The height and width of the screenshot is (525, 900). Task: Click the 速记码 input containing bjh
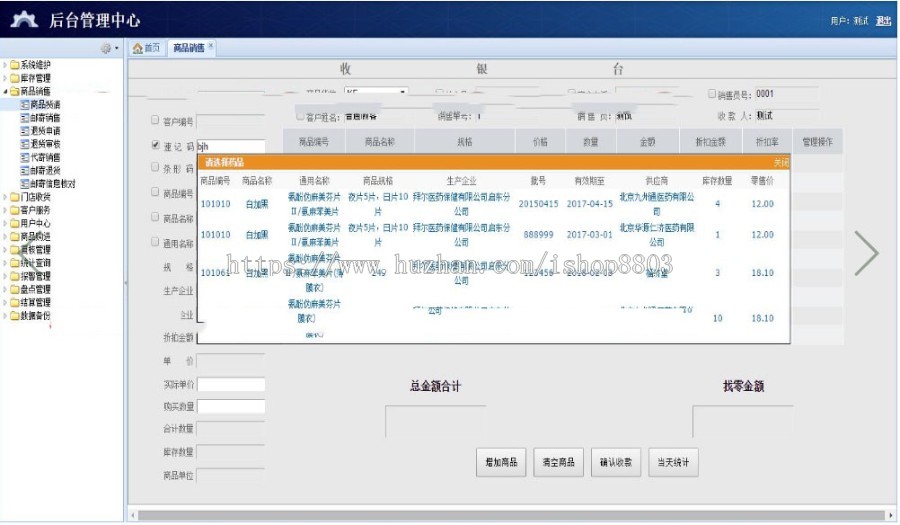pos(231,146)
